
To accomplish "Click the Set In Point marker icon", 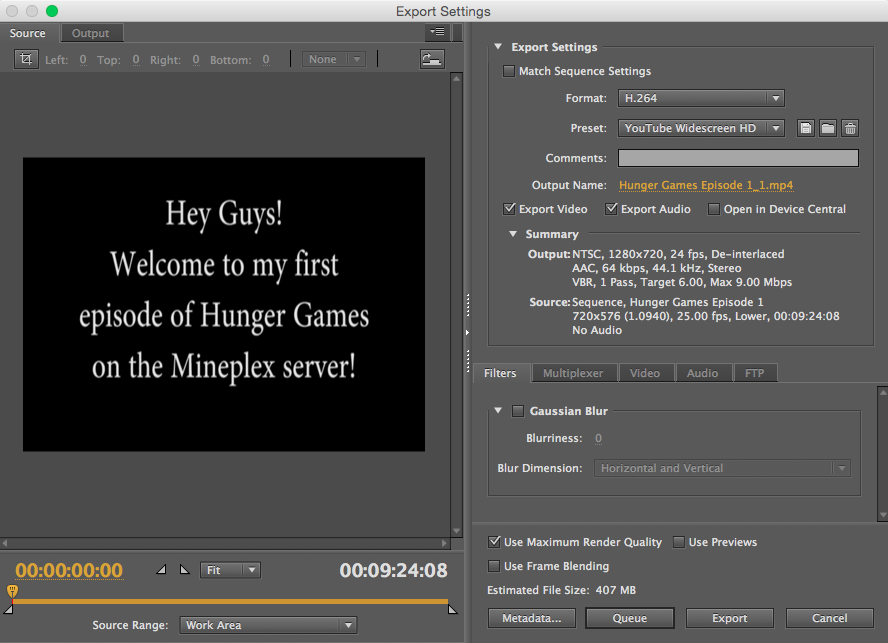I will pyautogui.click(x=161, y=569).
